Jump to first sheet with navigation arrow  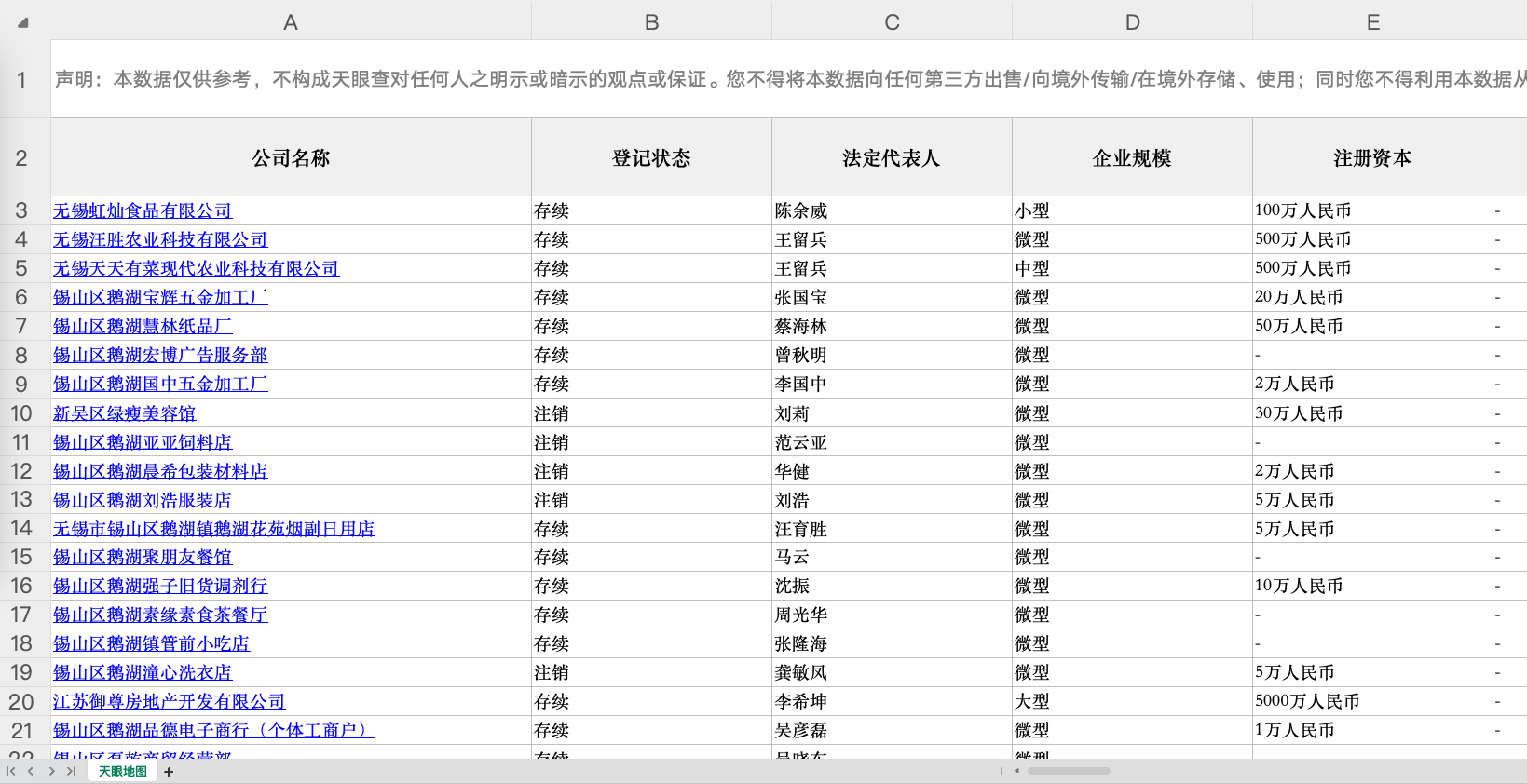point(11,772)
